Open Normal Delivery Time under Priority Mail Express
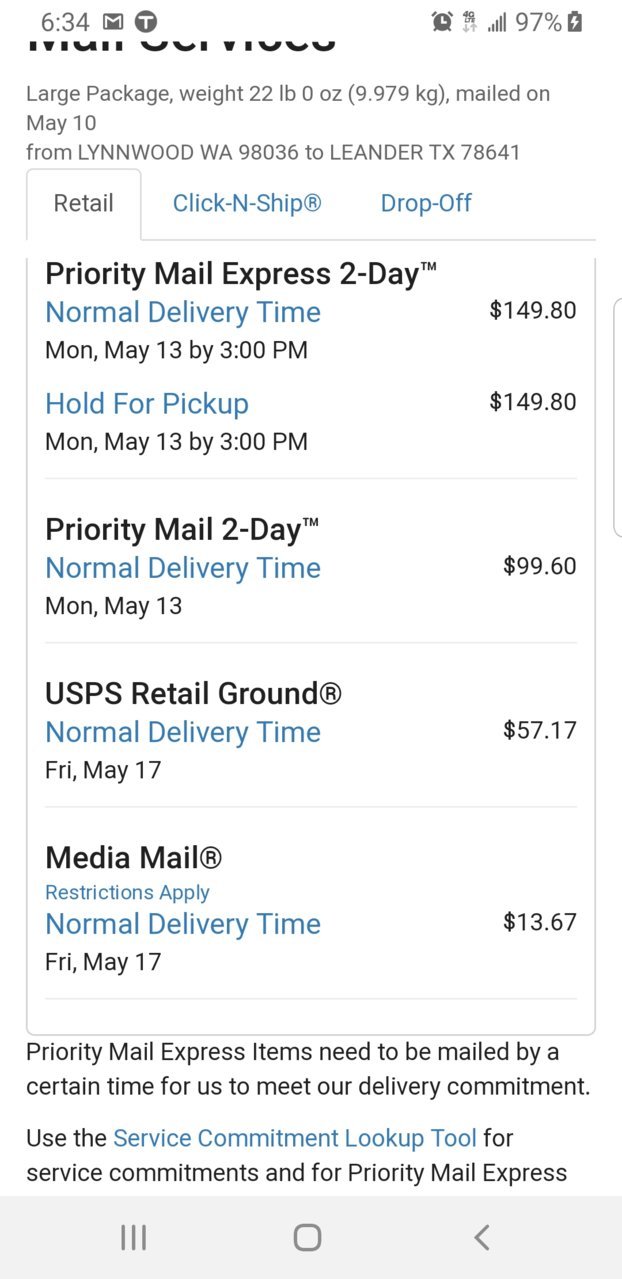This screenshot has width=622, height=1279. (x=183, y=312)
